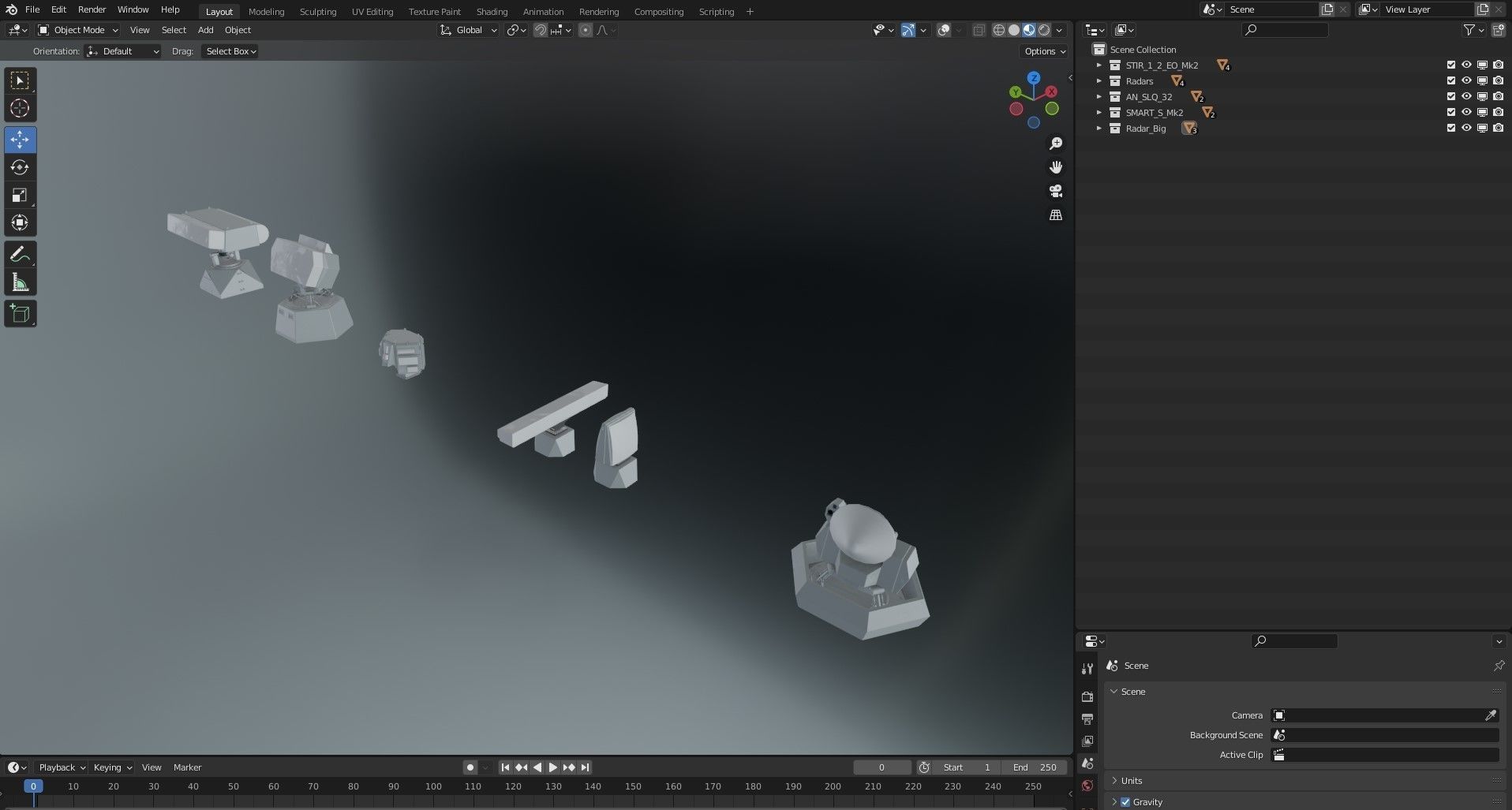Select the Rotate tool
Viewport: 1512px width, 810px height.
pos(21,167)
